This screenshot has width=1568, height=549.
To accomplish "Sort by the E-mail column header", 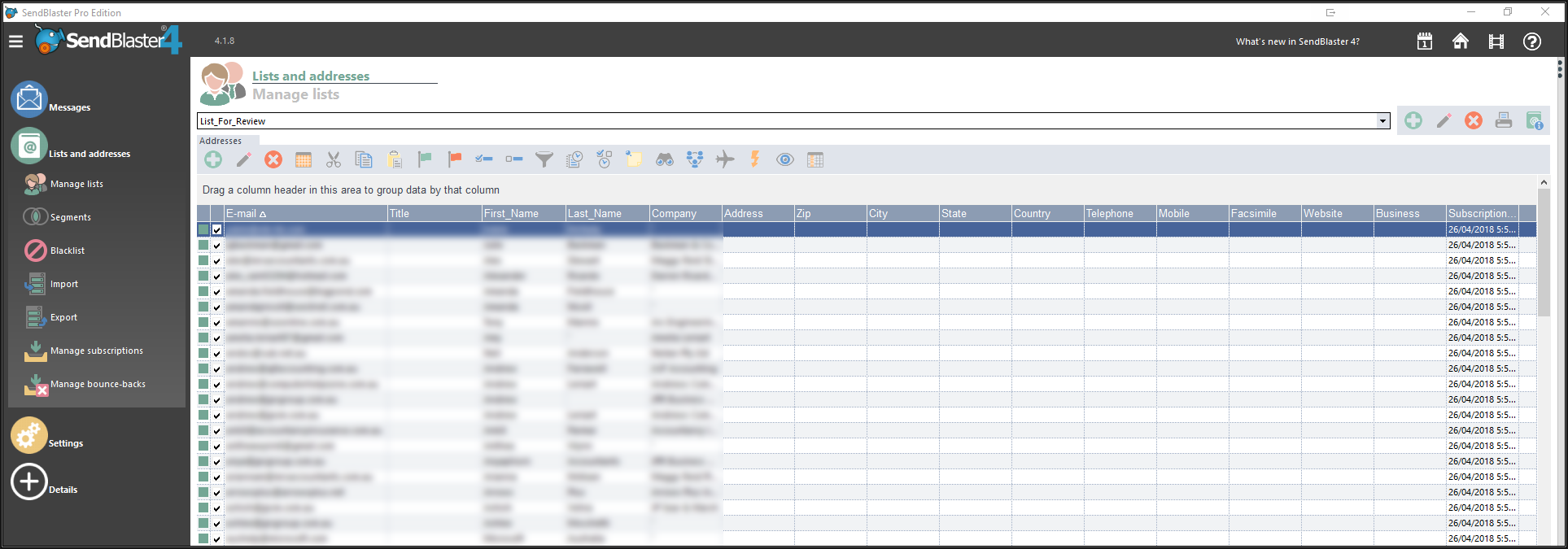I will (306, 213).
